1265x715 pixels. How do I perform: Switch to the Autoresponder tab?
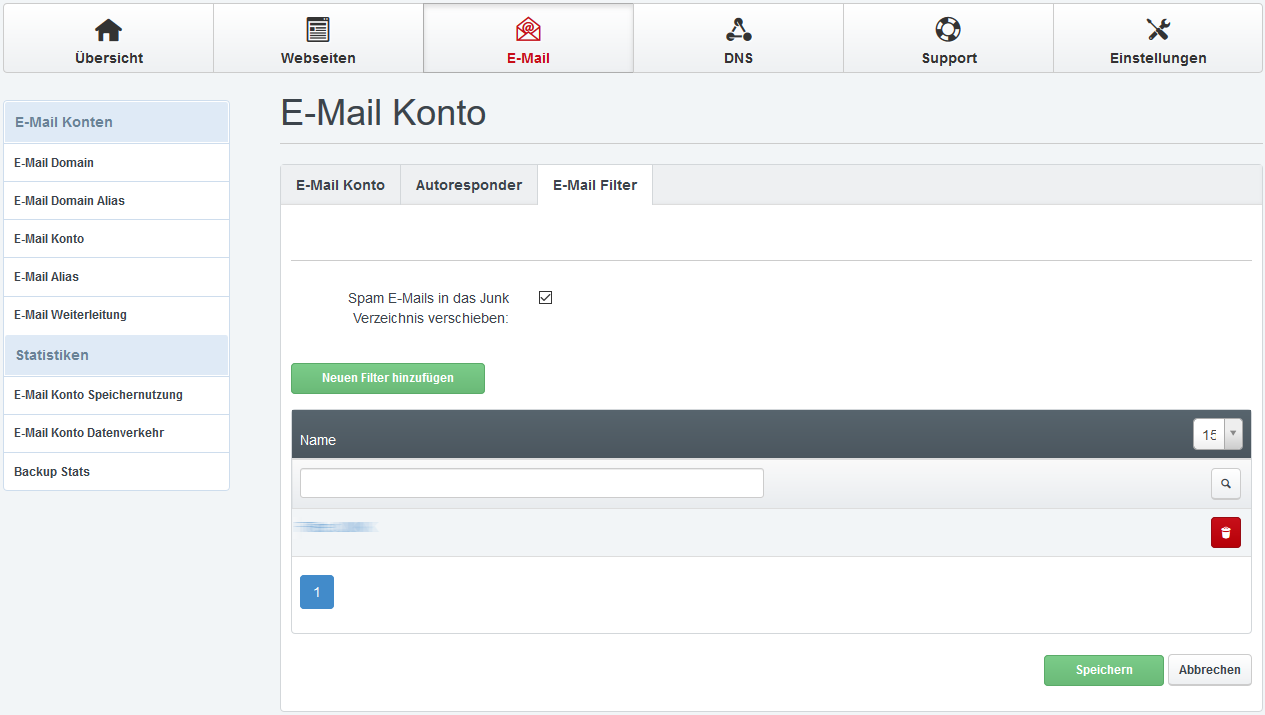tap(469, 185)
